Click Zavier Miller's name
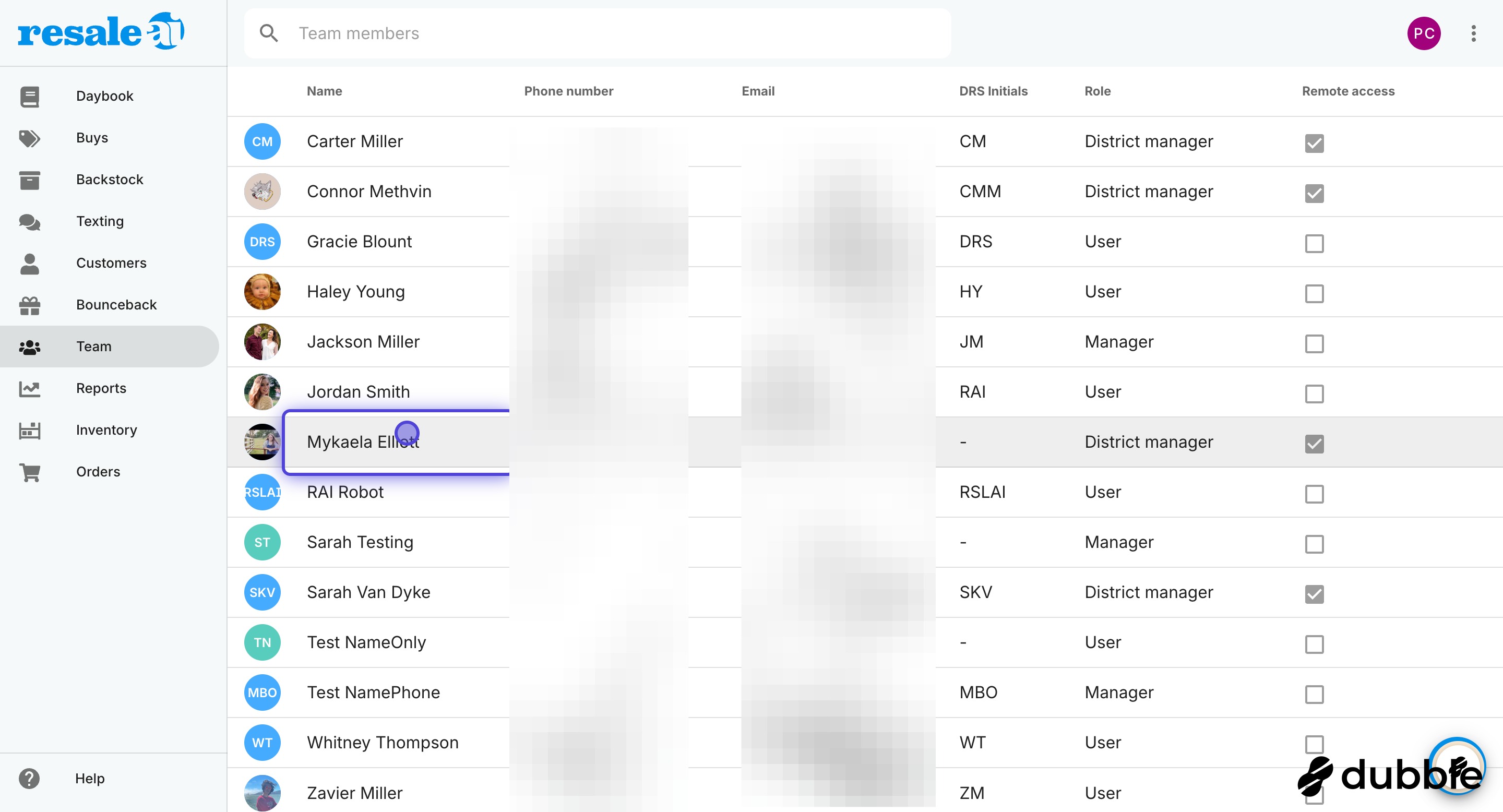The width and height of the screenshot is (1503, 812). pyautogui.click(x=355, y=793)
